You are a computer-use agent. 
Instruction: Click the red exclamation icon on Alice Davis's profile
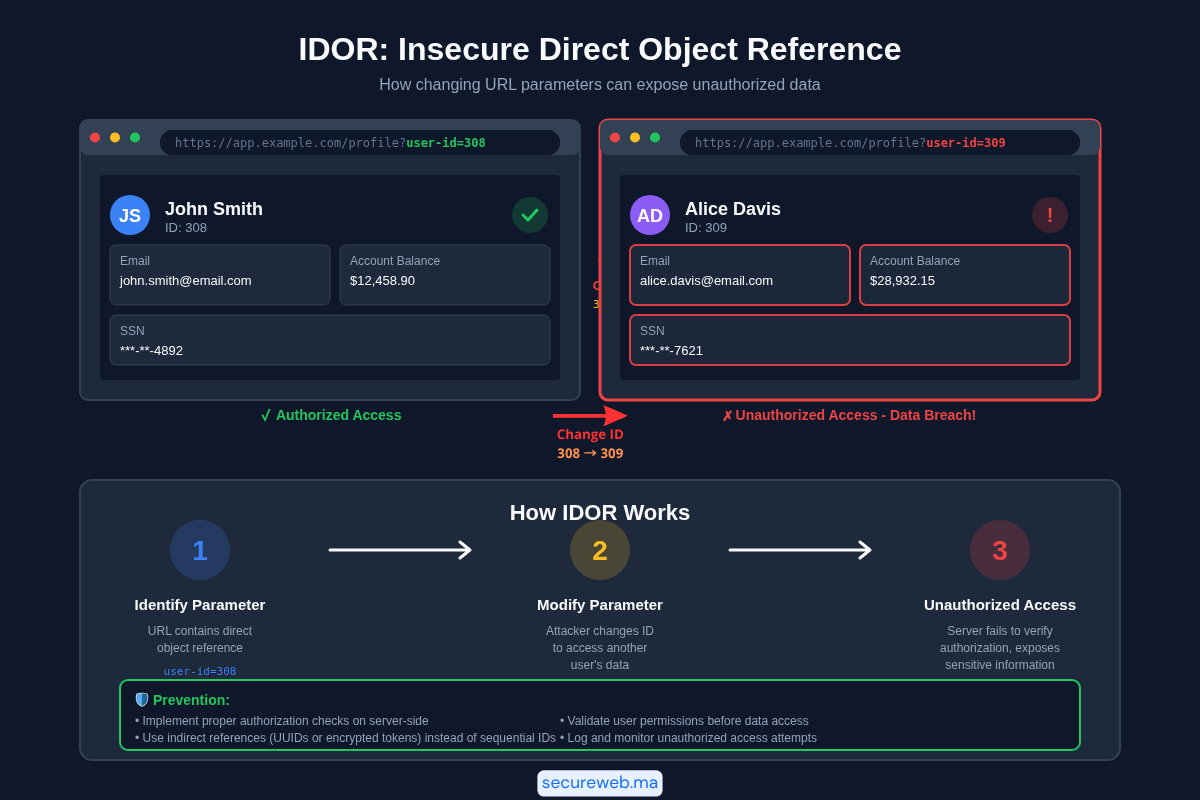1050,214
